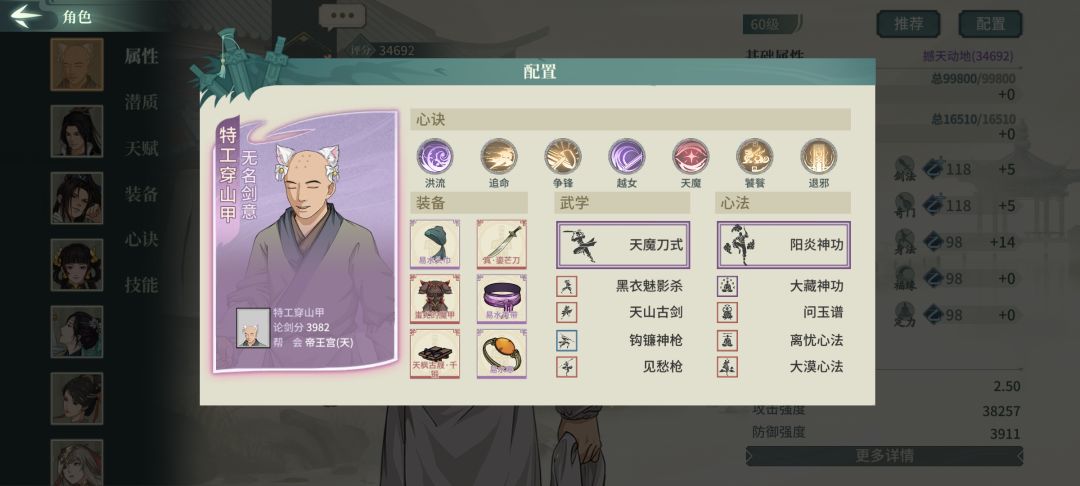Select the 阳炎神功 main inner skill
The width and height of the screenshot is (1080, 486).
tap(783, 244)
